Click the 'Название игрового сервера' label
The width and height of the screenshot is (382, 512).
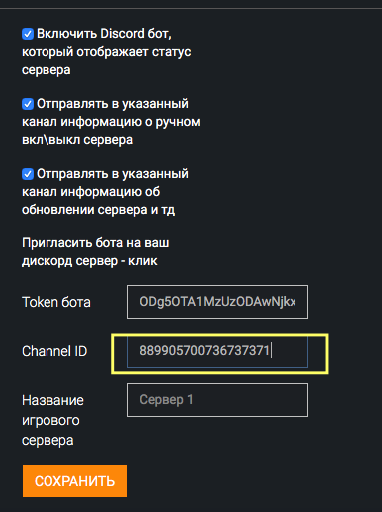tap(53, 420)
